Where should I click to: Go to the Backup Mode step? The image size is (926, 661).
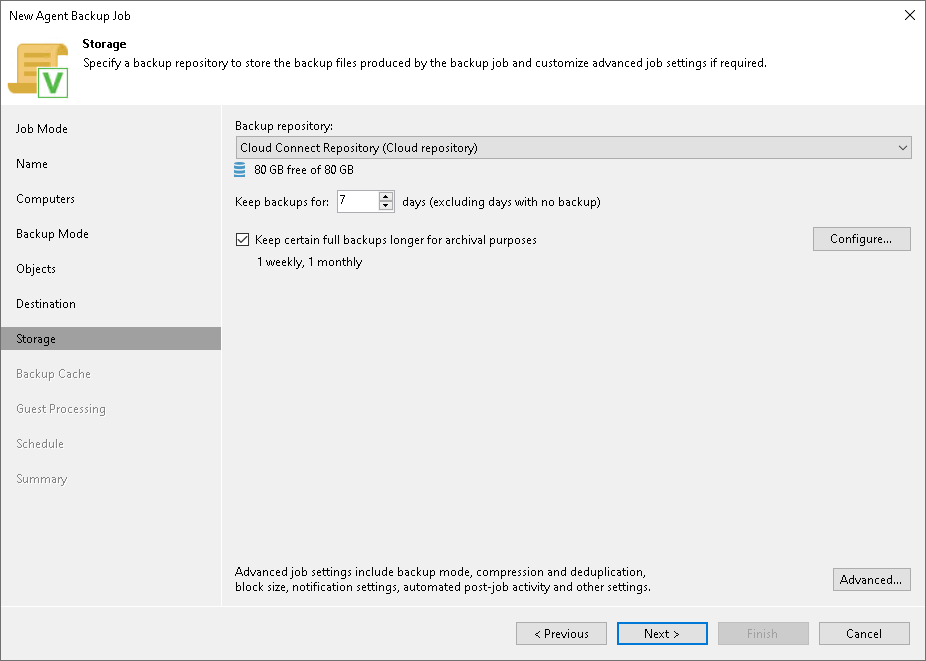click(52, 233)
